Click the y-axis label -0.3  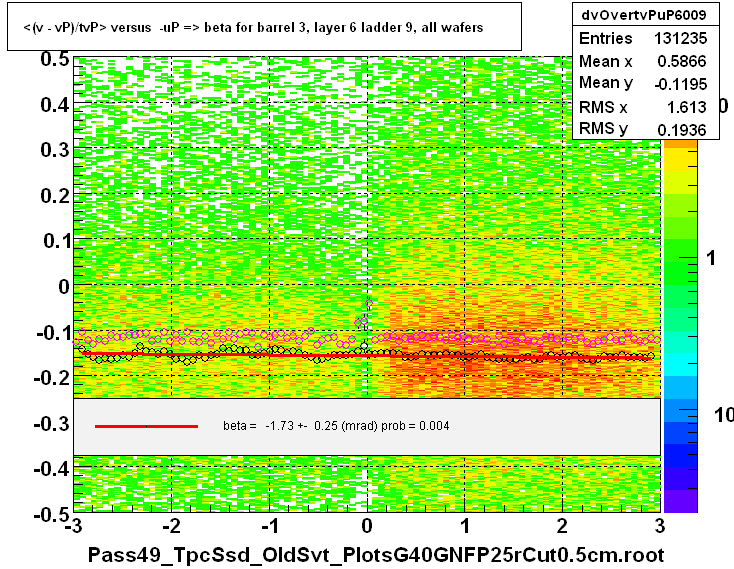click(x=52, y=424)
